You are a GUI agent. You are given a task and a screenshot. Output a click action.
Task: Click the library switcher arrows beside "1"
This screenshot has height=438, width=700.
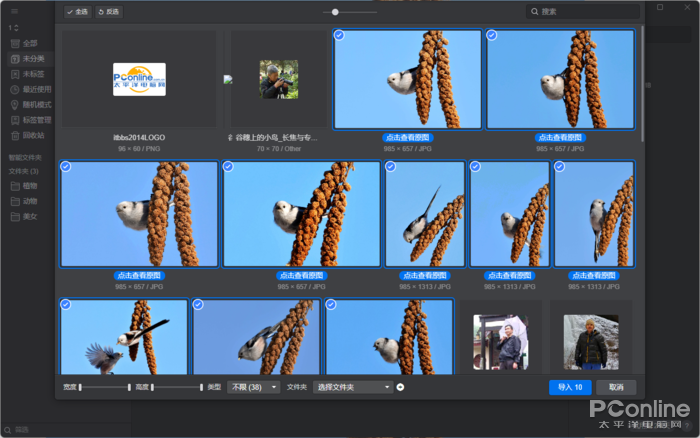(x=15, y=28)
